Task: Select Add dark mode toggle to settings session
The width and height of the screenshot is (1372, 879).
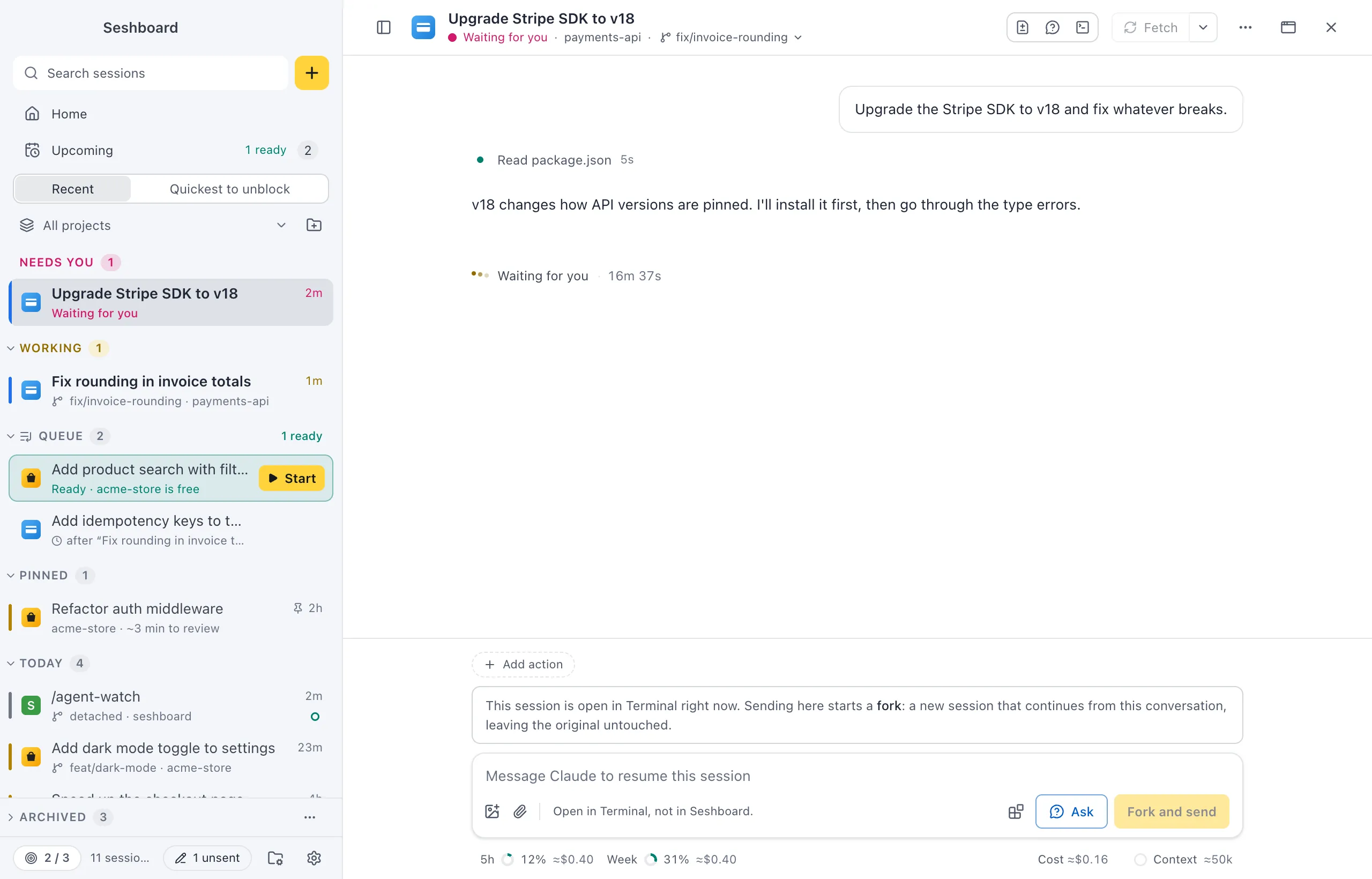Action: 171,757
